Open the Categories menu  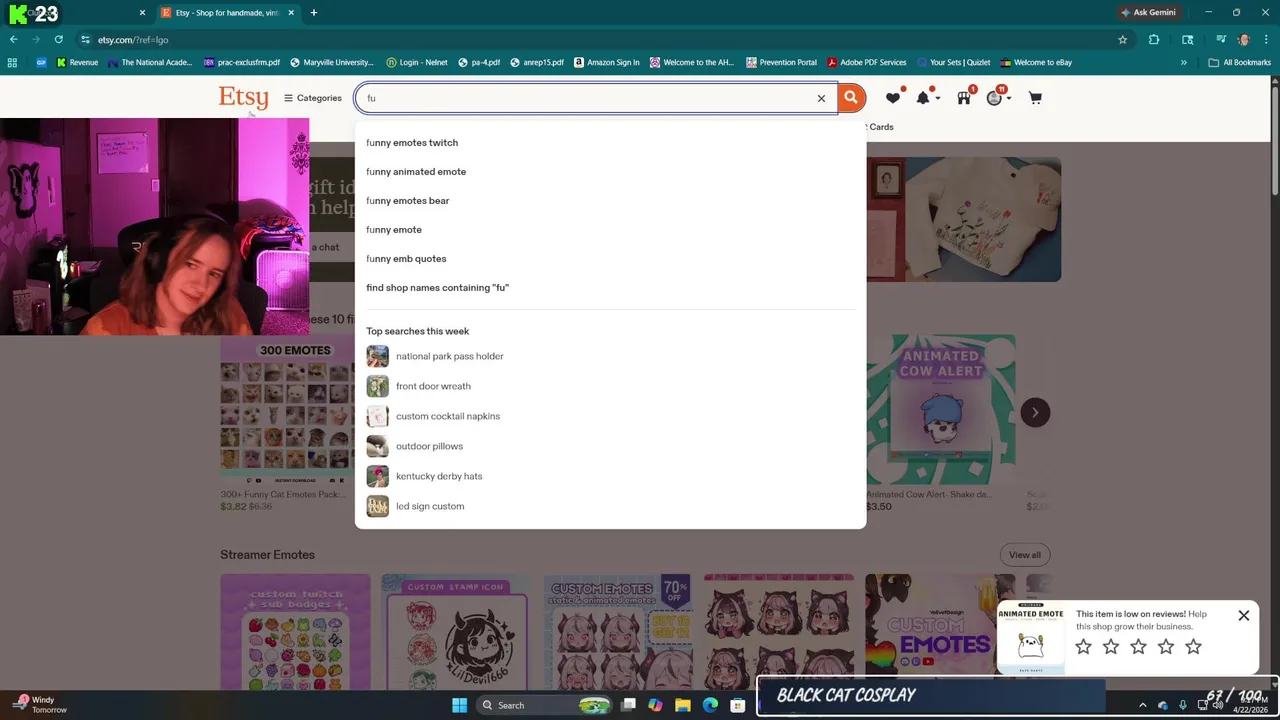312,98
